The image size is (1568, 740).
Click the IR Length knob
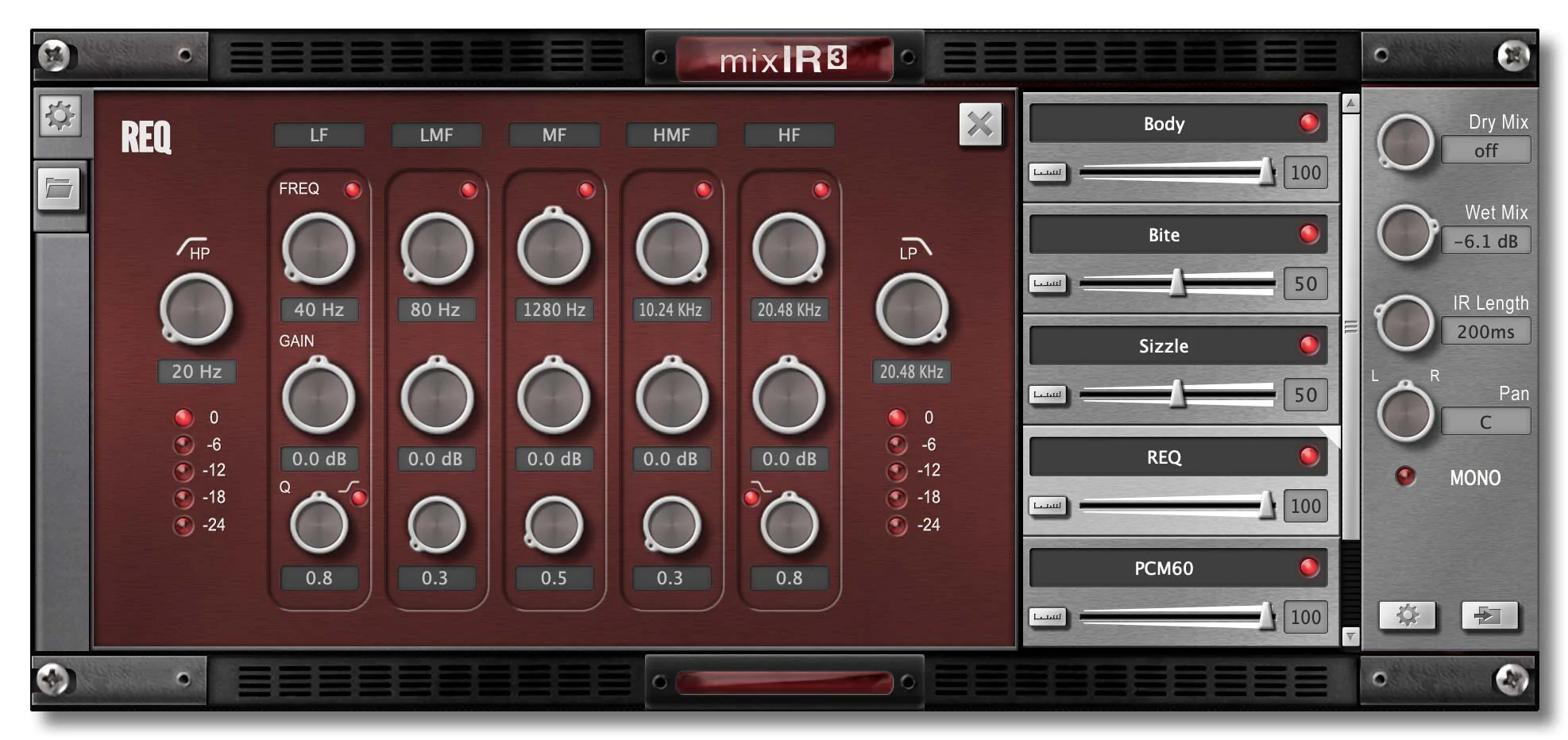pos(1405,323)
